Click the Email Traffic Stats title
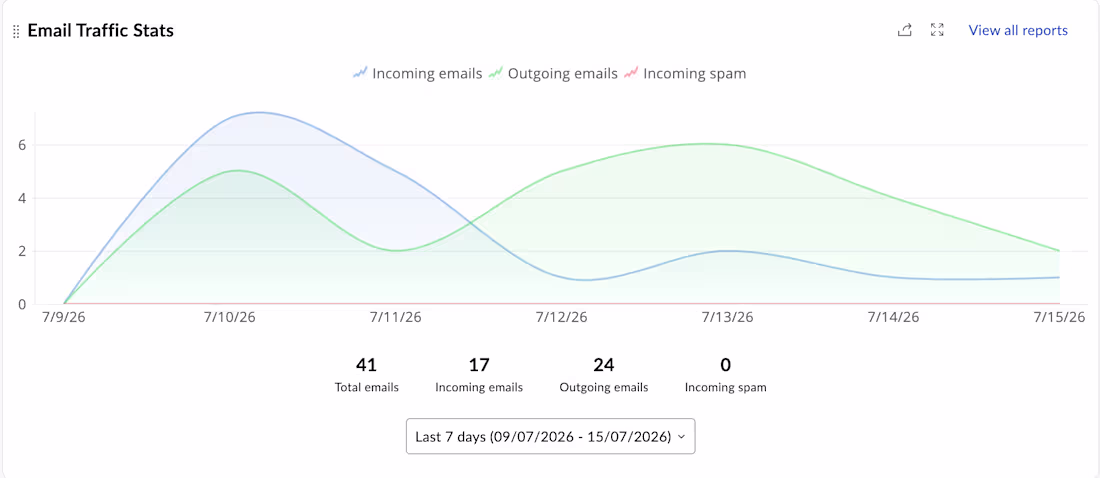Image resolution: width=1100 pixels, height=478 pixels. click(100, 31)
